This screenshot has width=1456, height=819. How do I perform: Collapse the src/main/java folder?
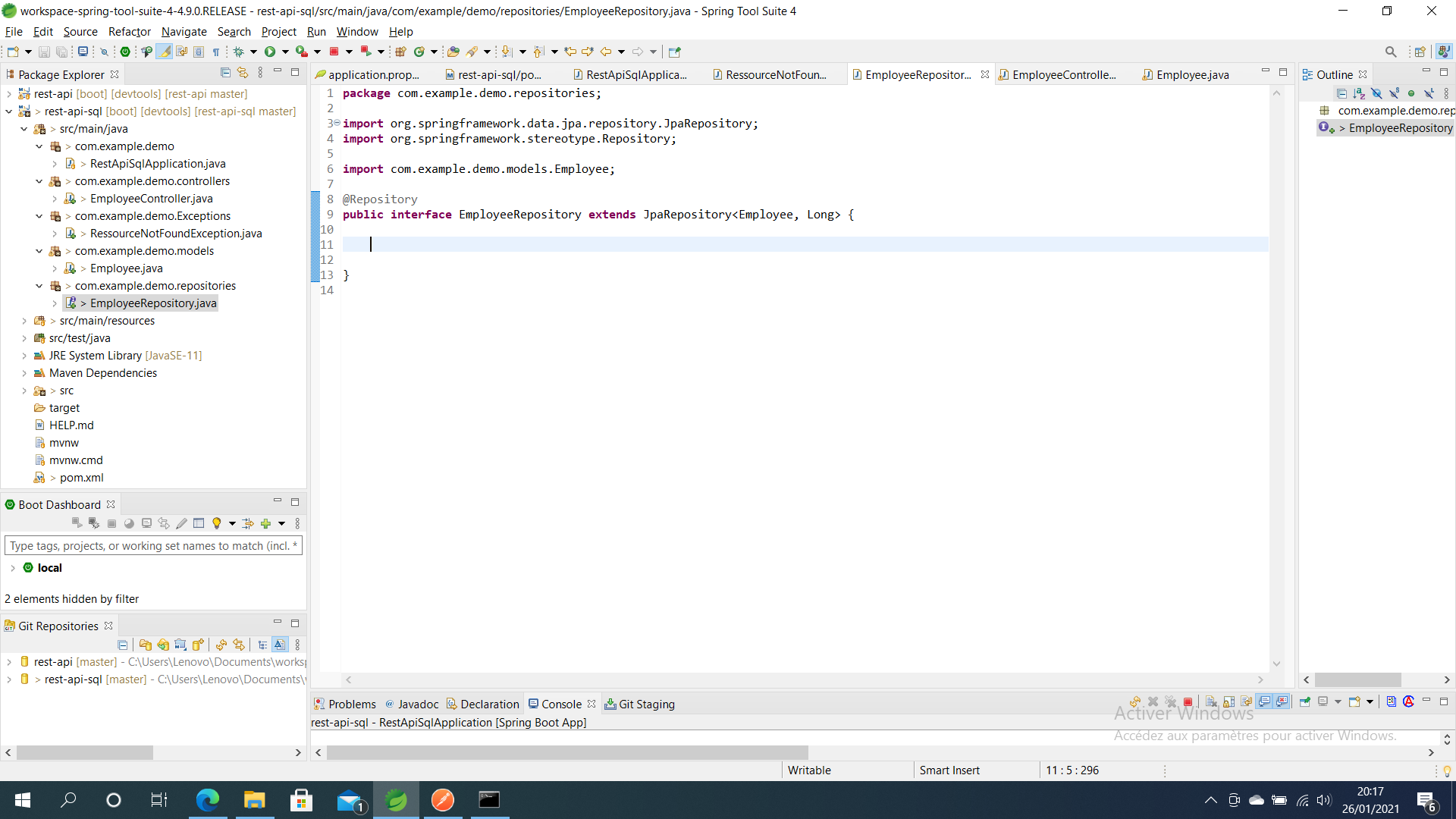(24, 129)
